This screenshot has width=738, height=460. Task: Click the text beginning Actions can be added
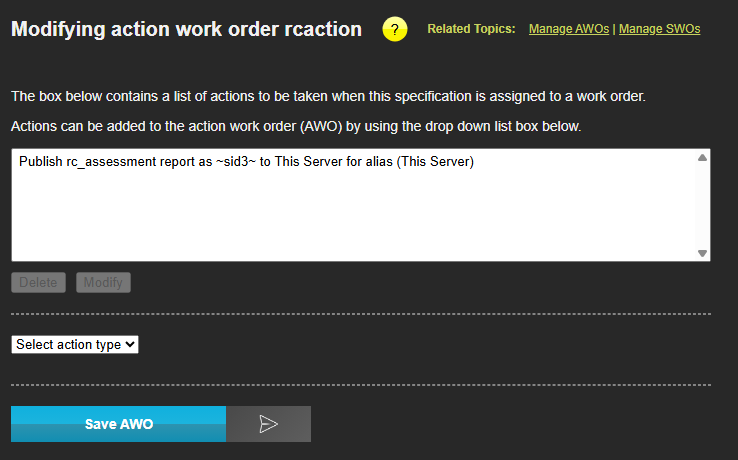[x=296, y=127]
